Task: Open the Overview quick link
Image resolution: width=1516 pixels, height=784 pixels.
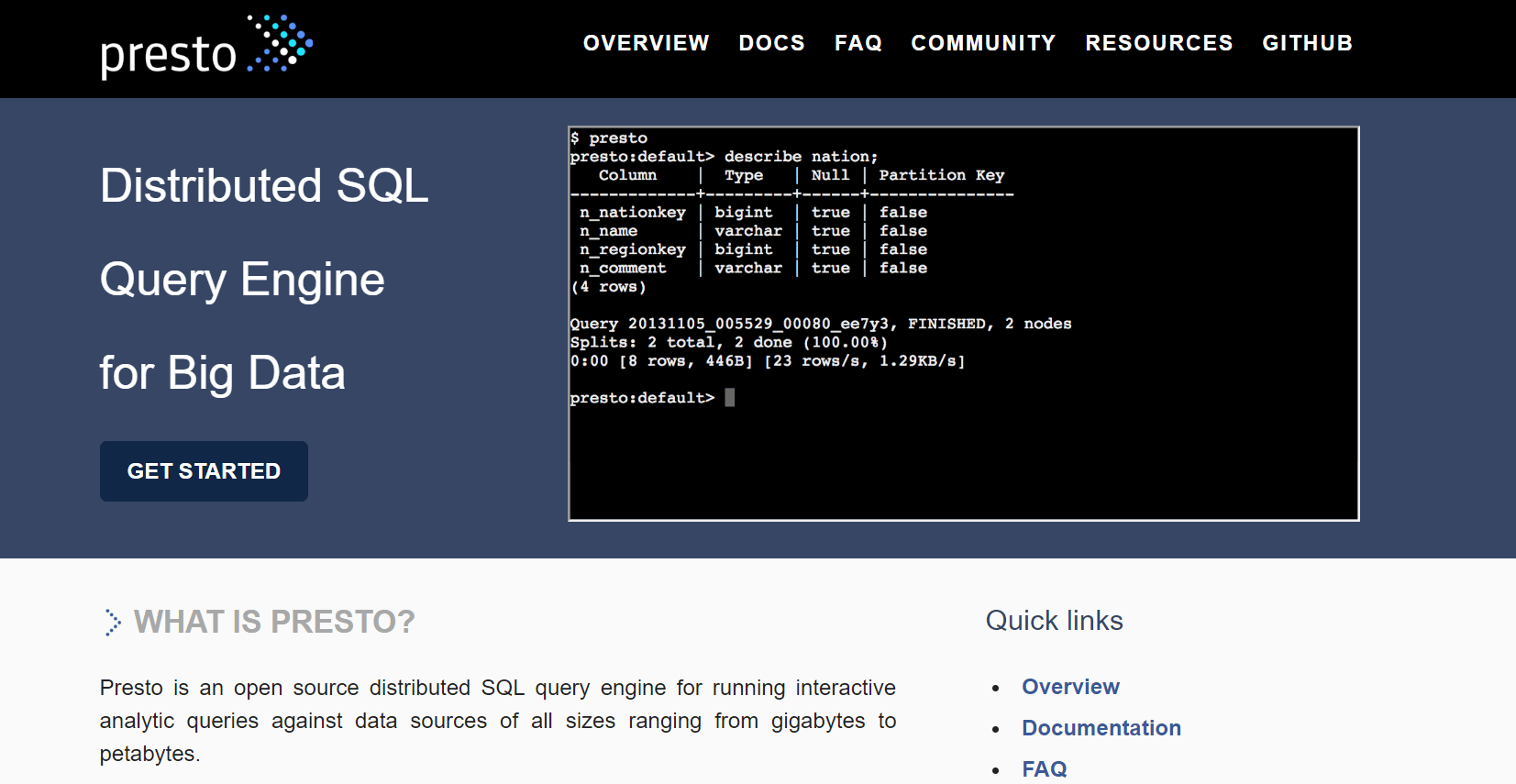Action: [x=1070, y=687]
